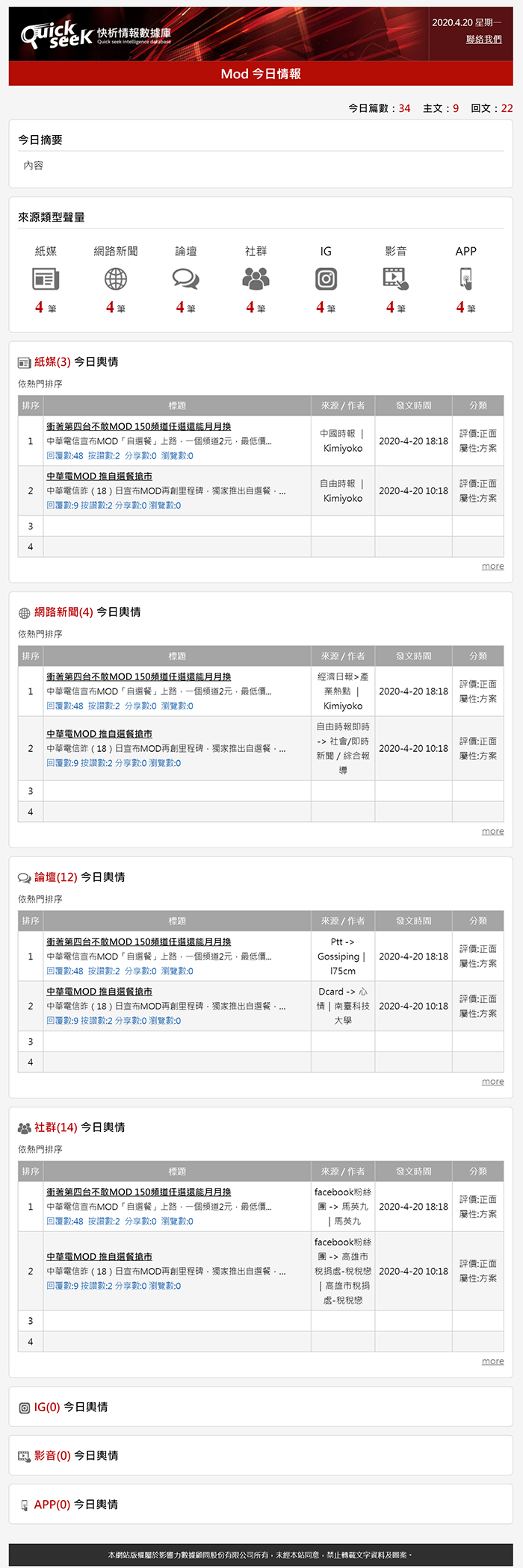Click the phone icon beside APP(0) heading
This screenshot has height=1568, width=523.
pyautogui.click(x=24, y=1505)
